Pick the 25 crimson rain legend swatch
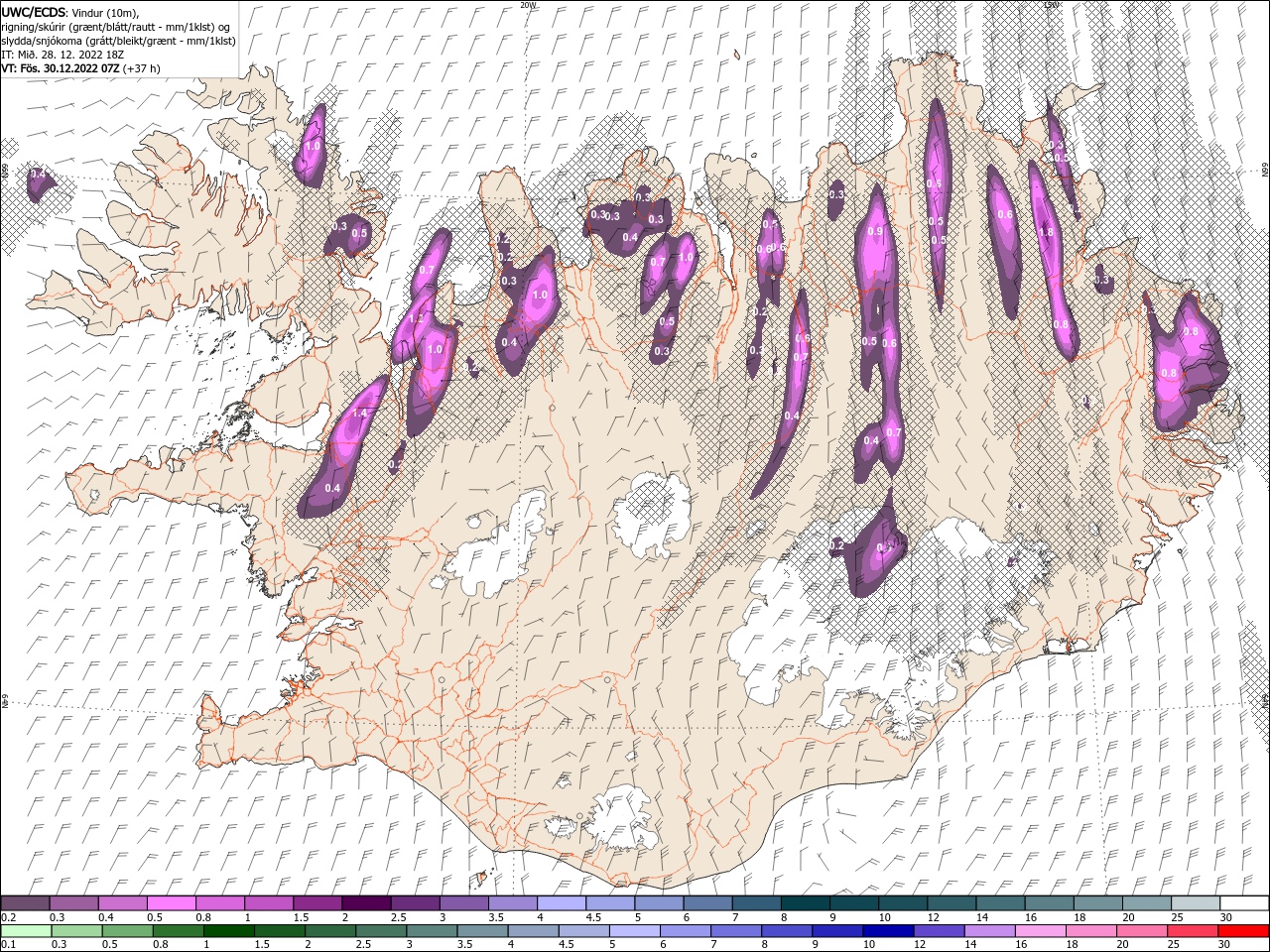 tap(1193, 931)
